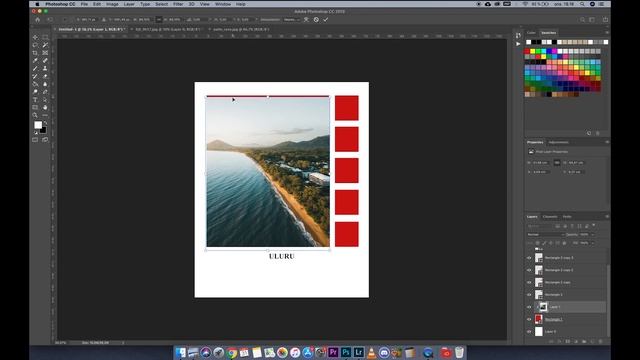Select the Magic Wand tool
Image resolution: width=640 pixels, height=360 pixels.
45,45
